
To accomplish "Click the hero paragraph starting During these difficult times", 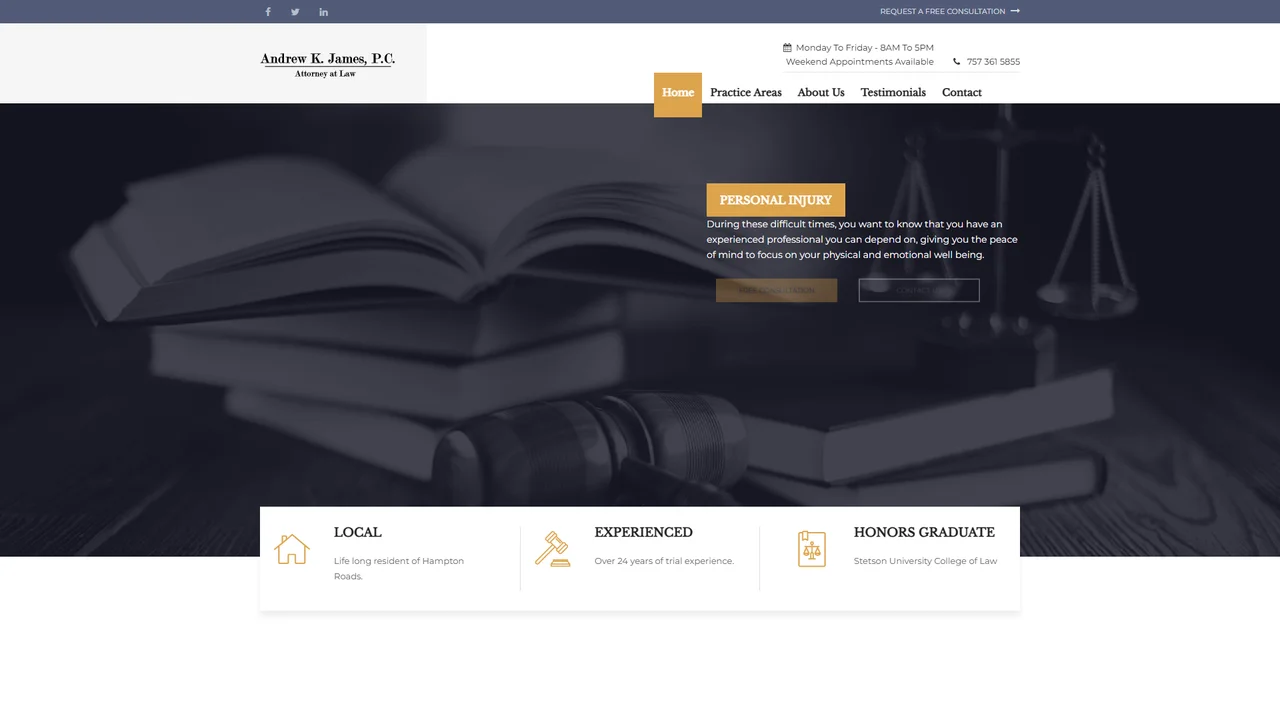I will point(862,239).
